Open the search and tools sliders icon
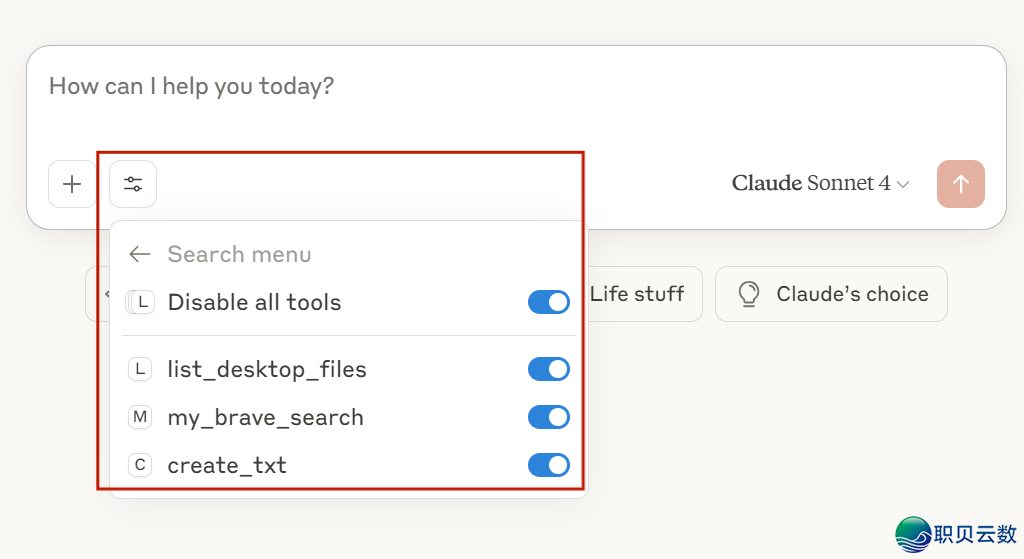Screen dimensions: 1024x559 133,184
